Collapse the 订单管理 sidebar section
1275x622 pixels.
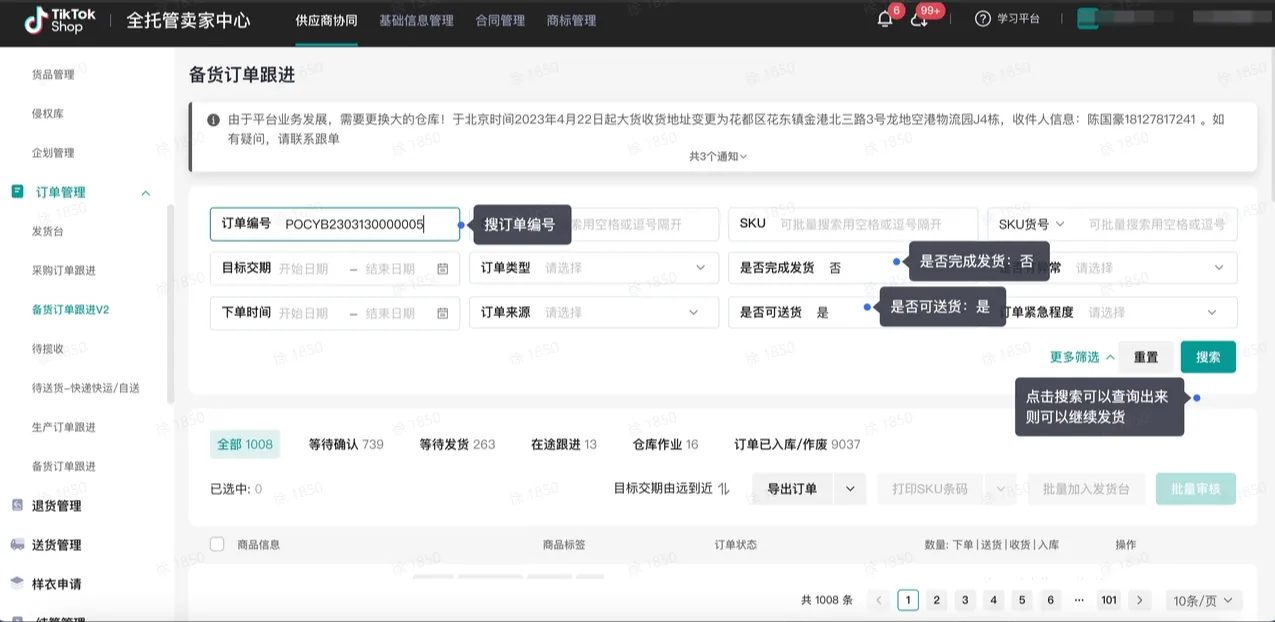point(145,192)
